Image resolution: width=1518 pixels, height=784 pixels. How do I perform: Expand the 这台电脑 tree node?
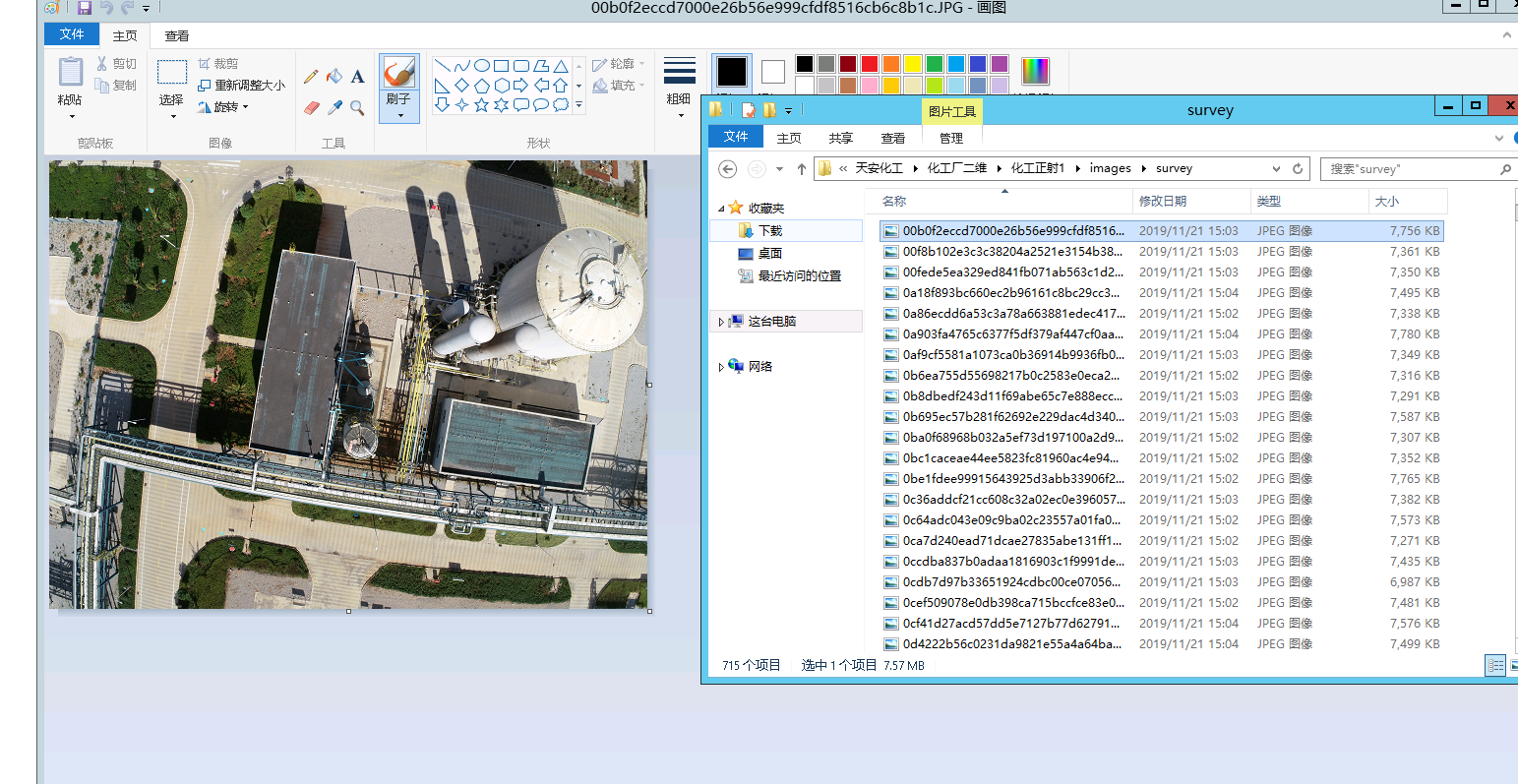pyautogui.click(x=721, y=322)
